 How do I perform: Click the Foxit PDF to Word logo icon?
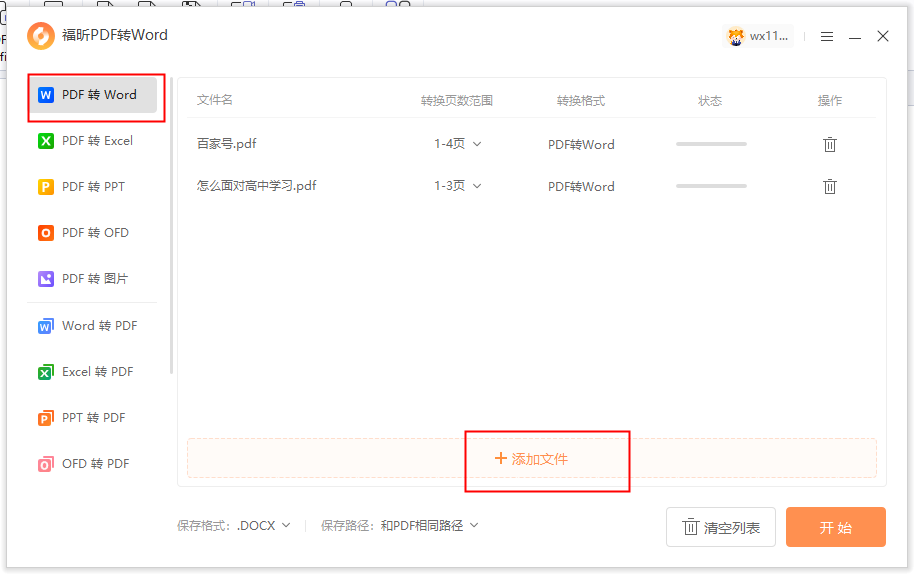[x=41, y=36]
